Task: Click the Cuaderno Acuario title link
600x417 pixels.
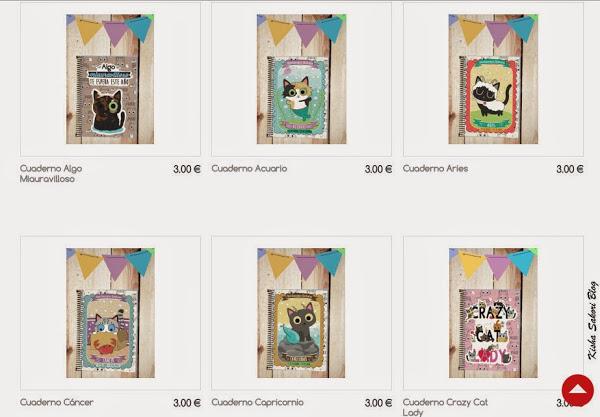Action: tap(249, 169)
